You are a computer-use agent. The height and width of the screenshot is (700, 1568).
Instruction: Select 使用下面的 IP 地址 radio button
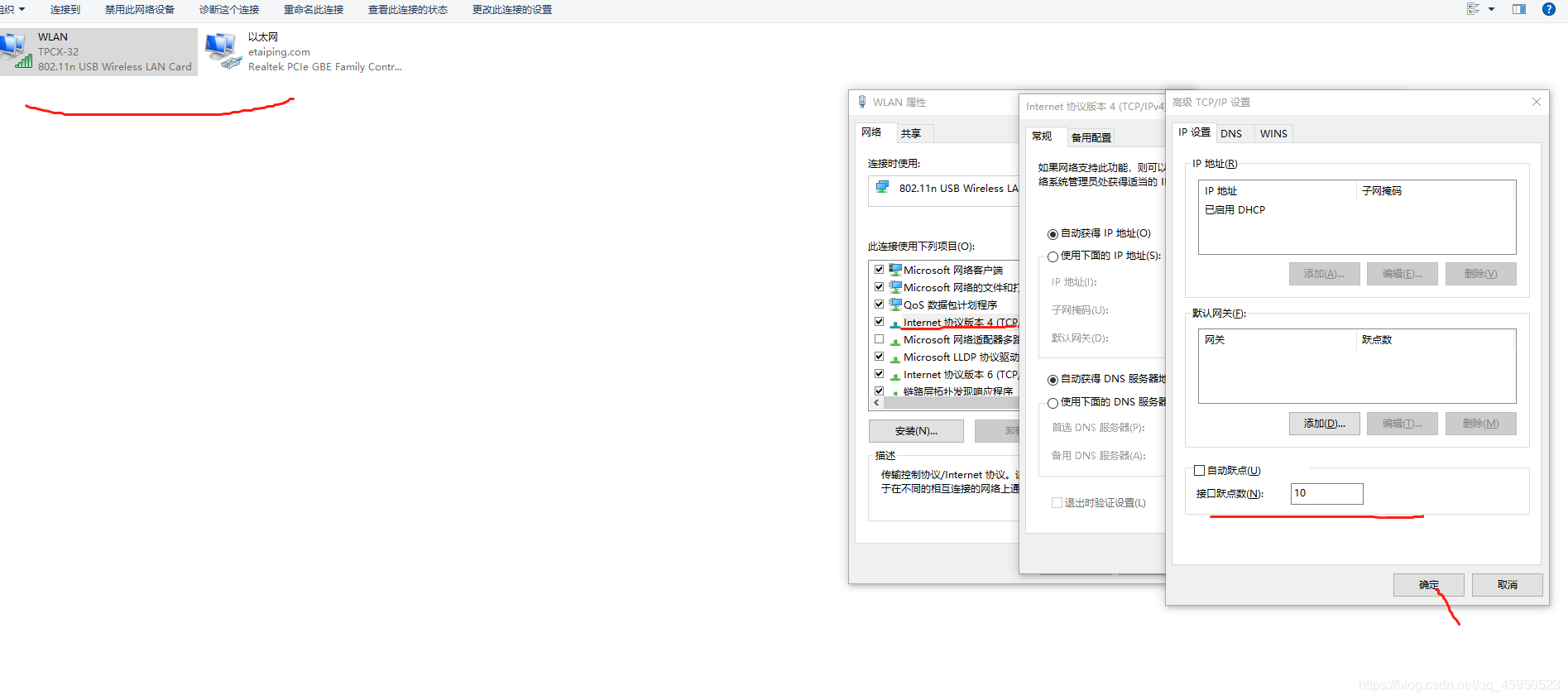coord(1053,257)
